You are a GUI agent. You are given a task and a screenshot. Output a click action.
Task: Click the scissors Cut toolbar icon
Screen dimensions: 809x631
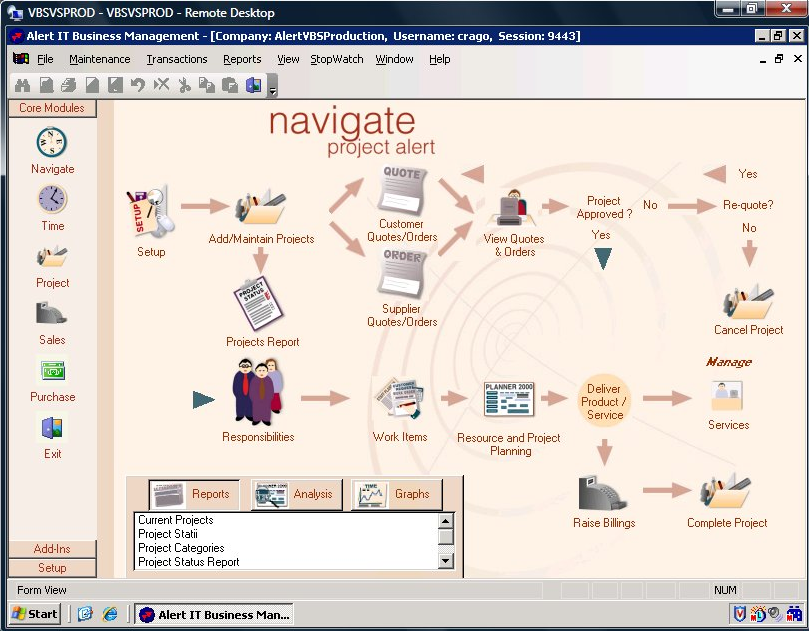(x=184, y=85)
